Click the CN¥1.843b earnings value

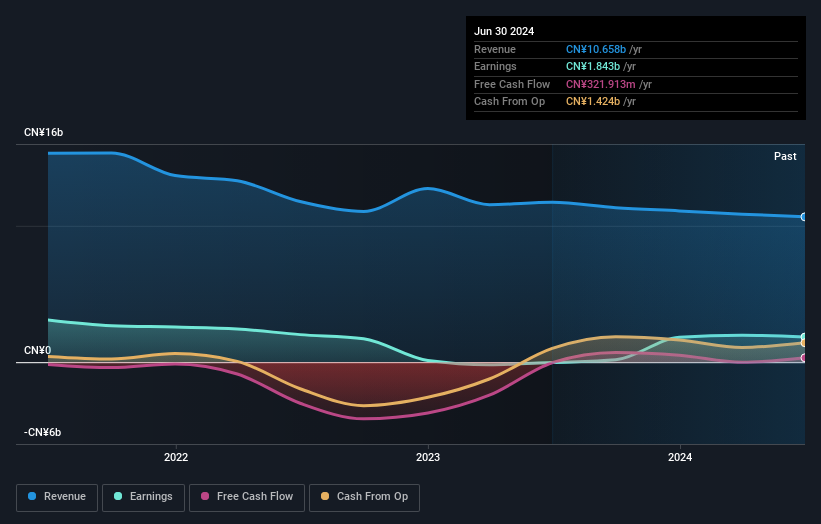593,66
